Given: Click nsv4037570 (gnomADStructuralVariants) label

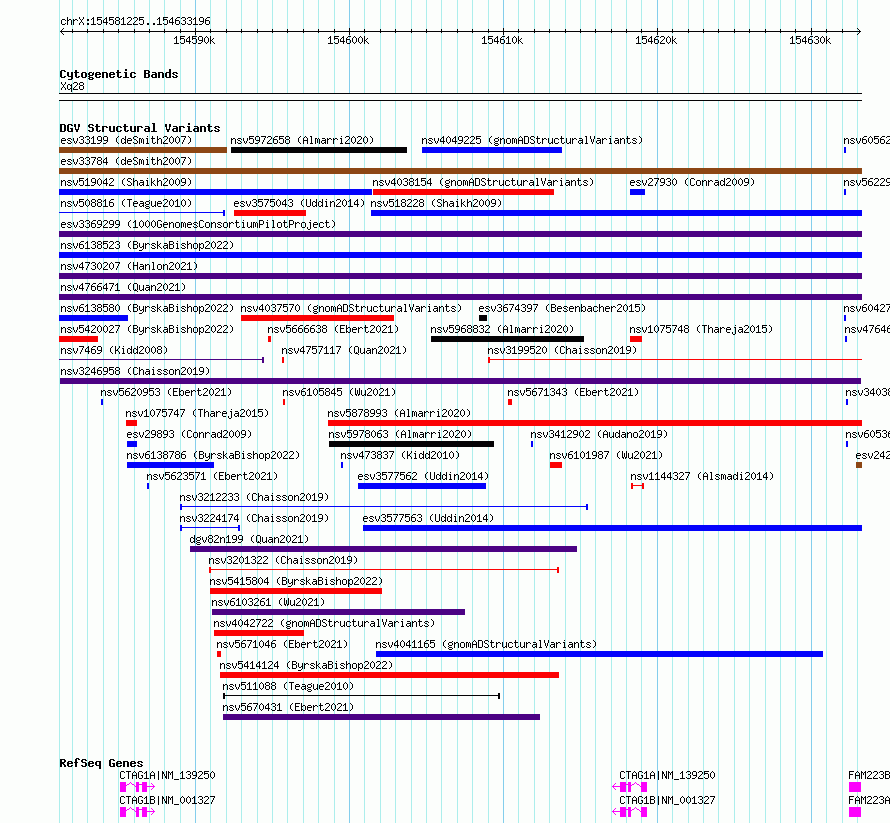Looking at the screenshot, I should 351,308.
